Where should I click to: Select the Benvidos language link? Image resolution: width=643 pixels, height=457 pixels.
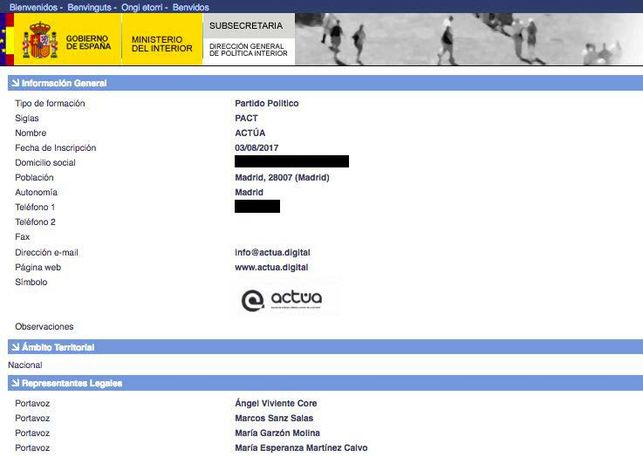[191, 7]
